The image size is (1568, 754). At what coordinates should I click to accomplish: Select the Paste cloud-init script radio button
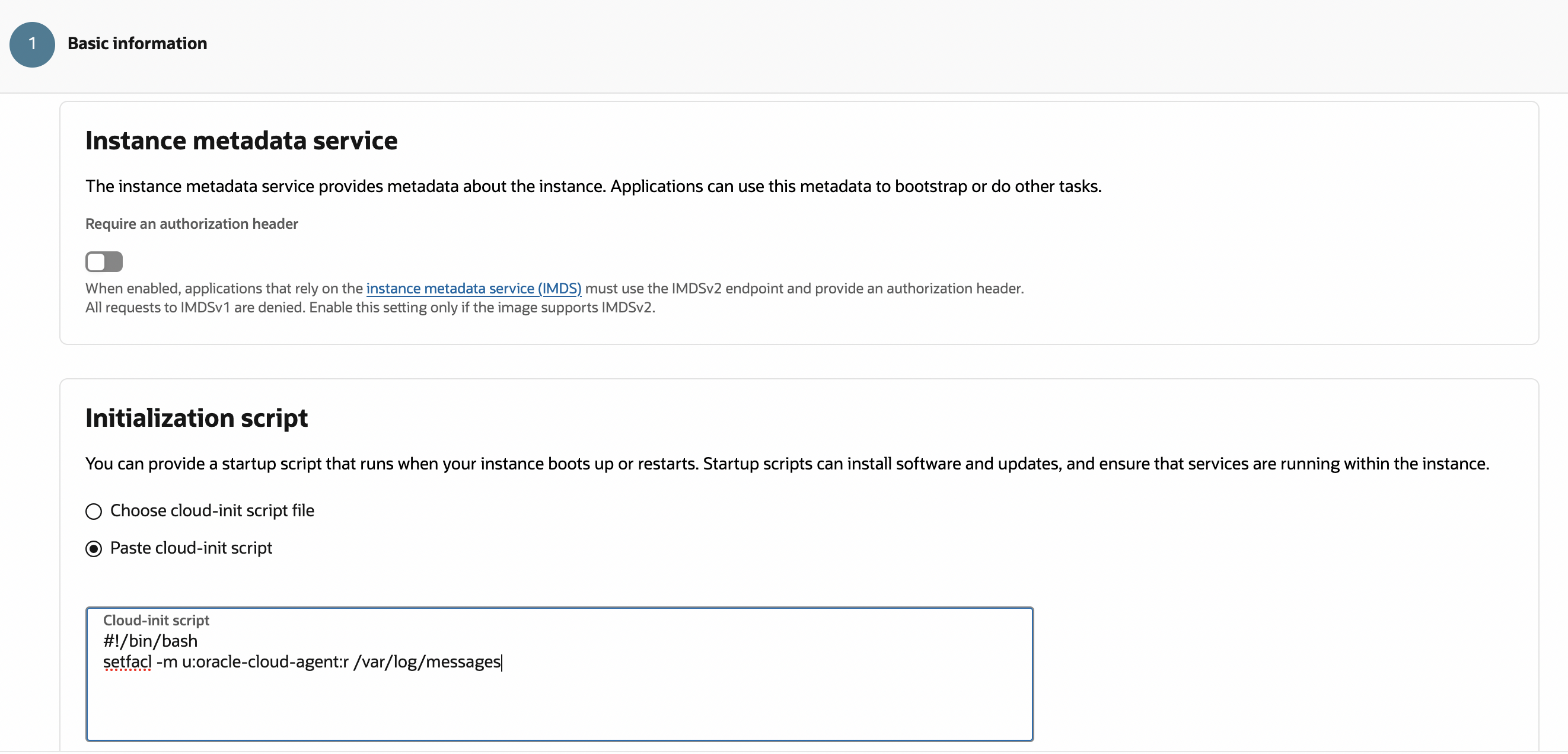pyautogui.click(x=94, y=549)
